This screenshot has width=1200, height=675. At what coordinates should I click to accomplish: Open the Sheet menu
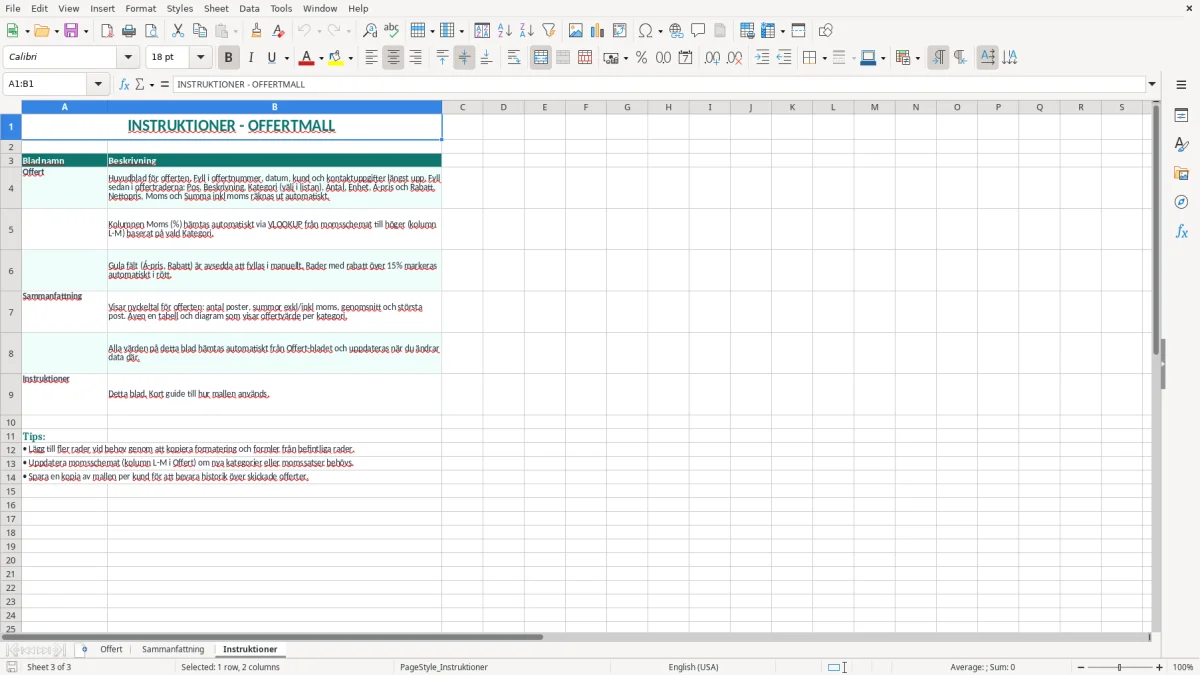coord(216,8)
